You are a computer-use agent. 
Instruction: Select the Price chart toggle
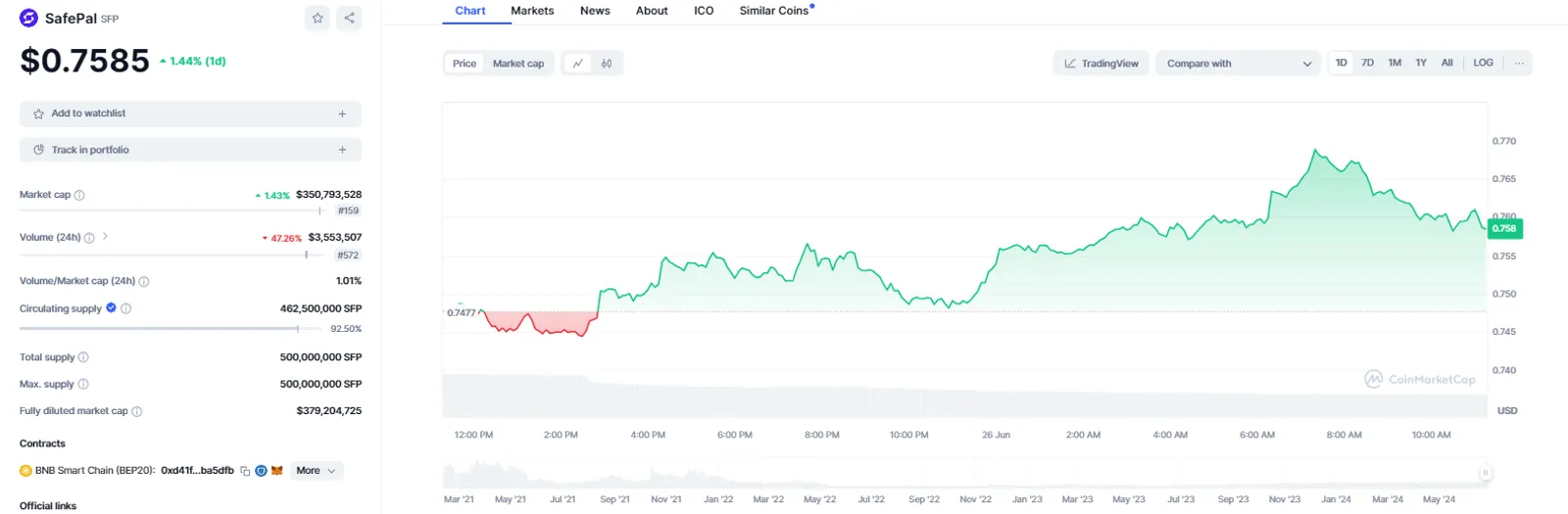click(x=465, y=64)
